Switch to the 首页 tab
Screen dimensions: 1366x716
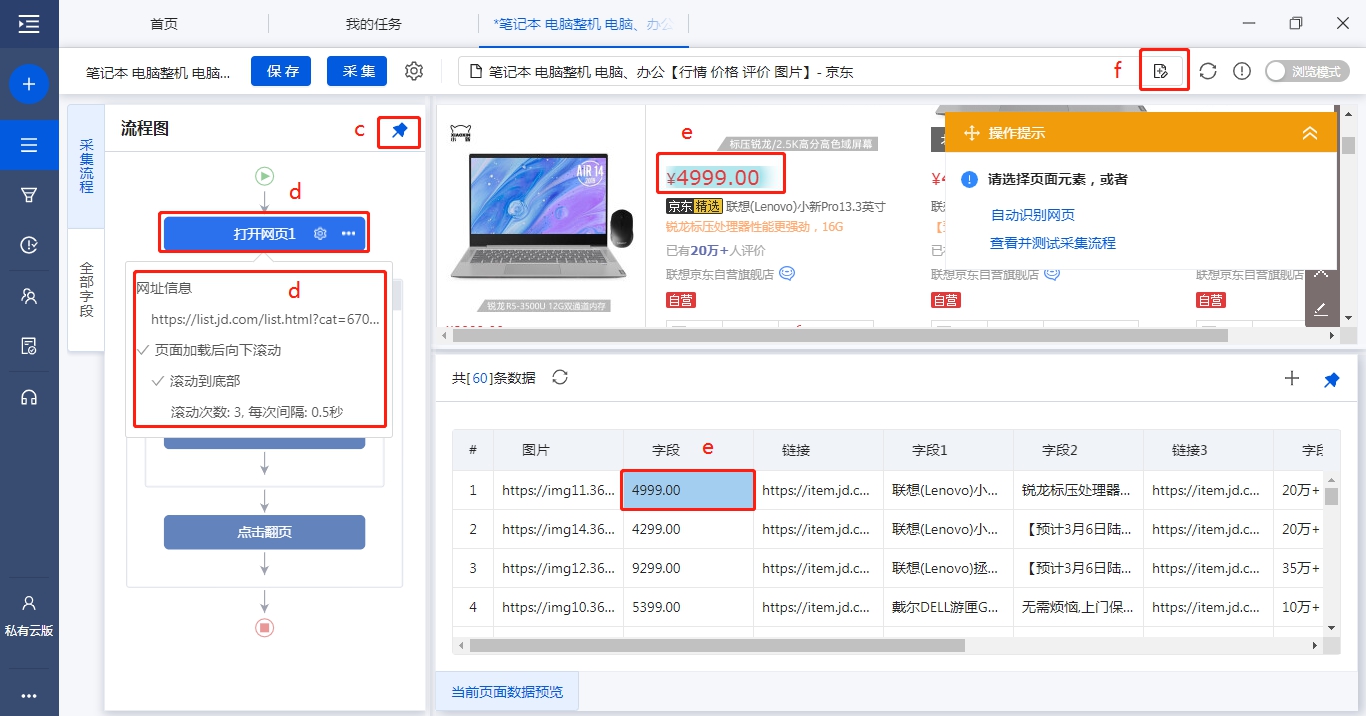point(164,23)
